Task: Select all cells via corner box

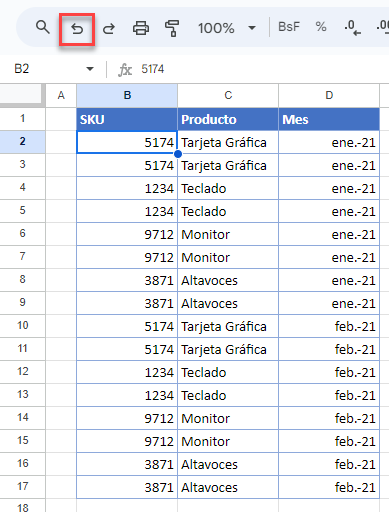Action: point(22,95)
